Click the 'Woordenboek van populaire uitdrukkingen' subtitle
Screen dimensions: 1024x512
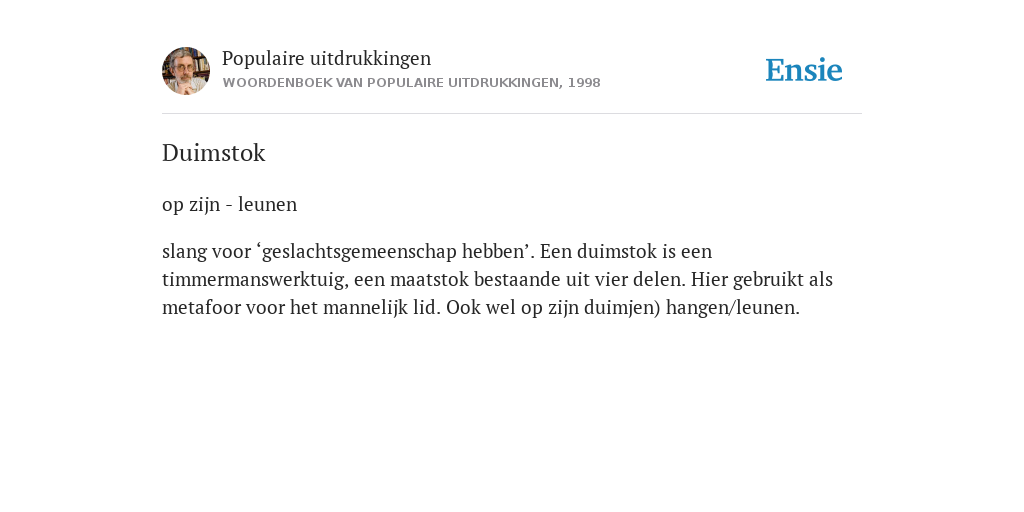pyautogui.click(x=391, y=83)
